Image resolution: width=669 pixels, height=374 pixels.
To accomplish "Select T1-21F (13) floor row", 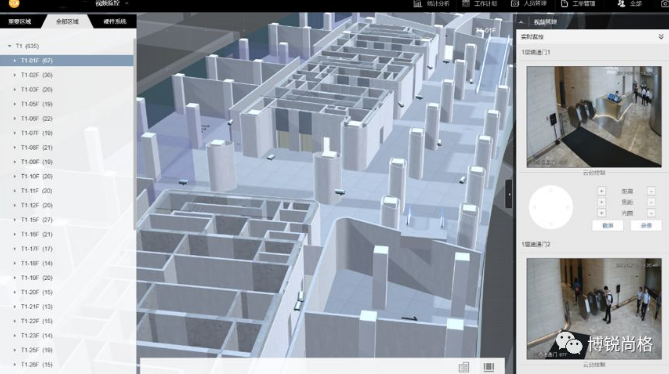I will pyautogui.click(x=67, y=307).
